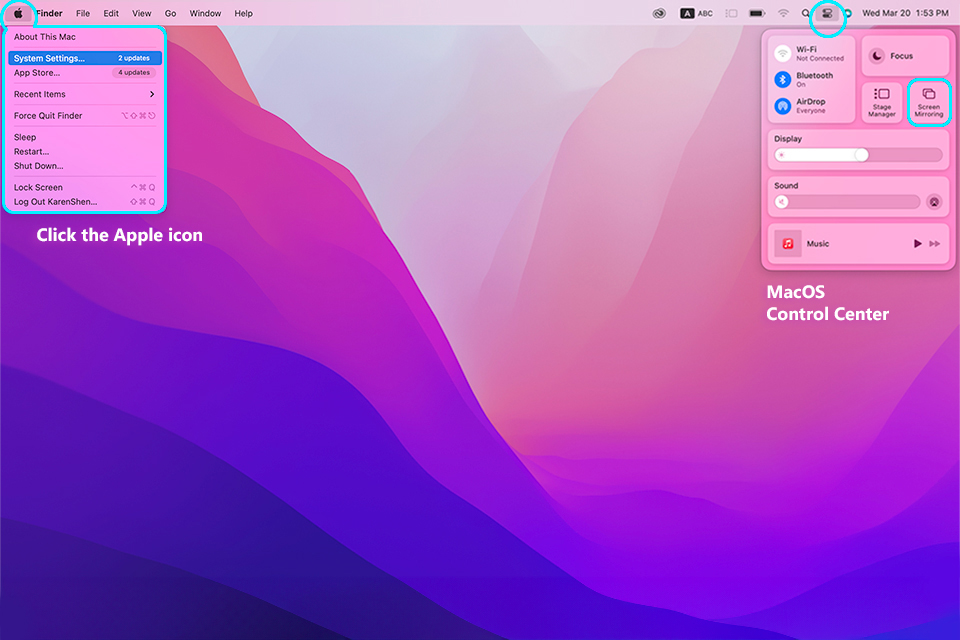This screenshot has width=960, height=640.
Task: Click the AirPlay audio output icon
Action: (x=934, y=202)
